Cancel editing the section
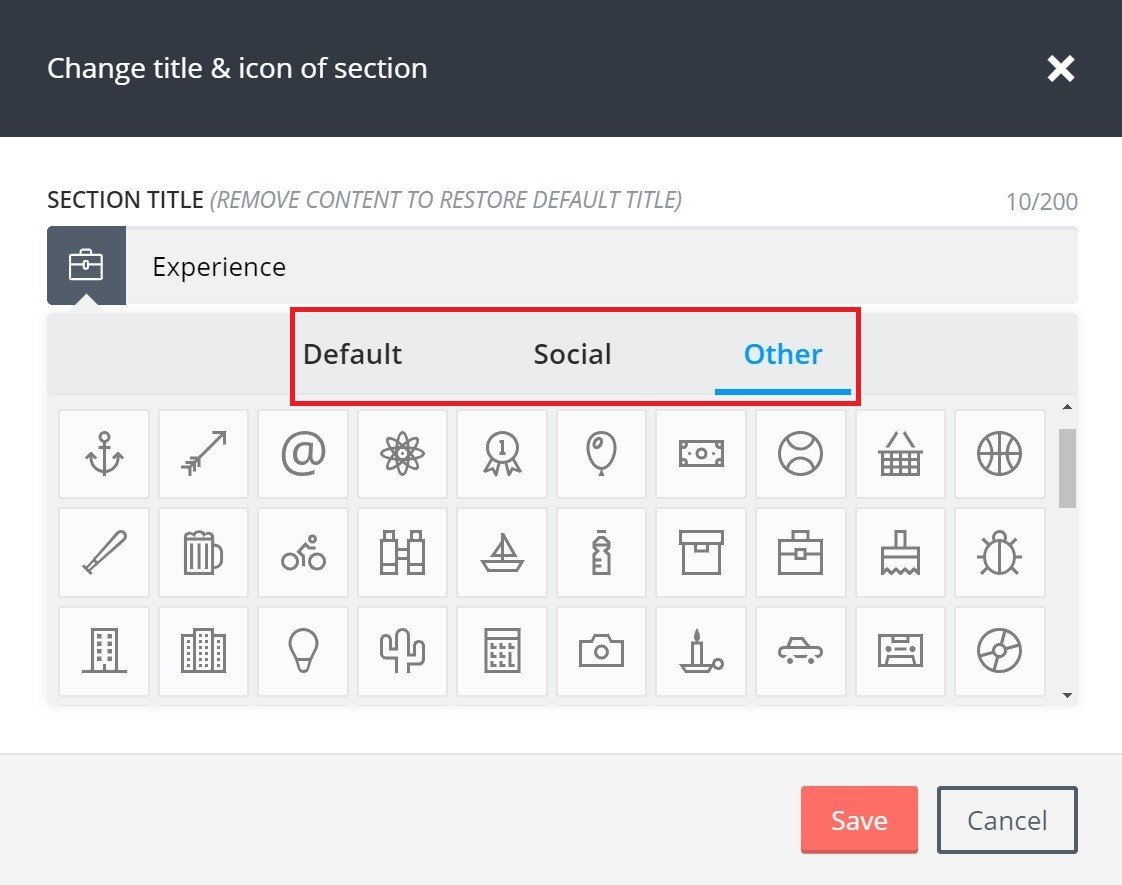 pos(1006,819)
